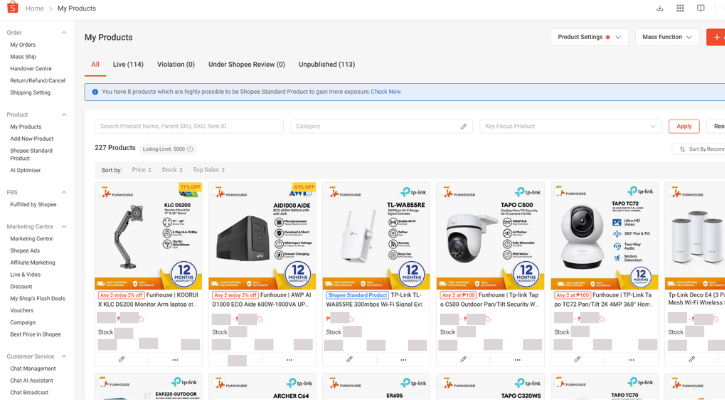Edit the KLC DS200 monitor arm product
Image resolution: width=725 pixels, height=400 pixels.
pos(122,359)
